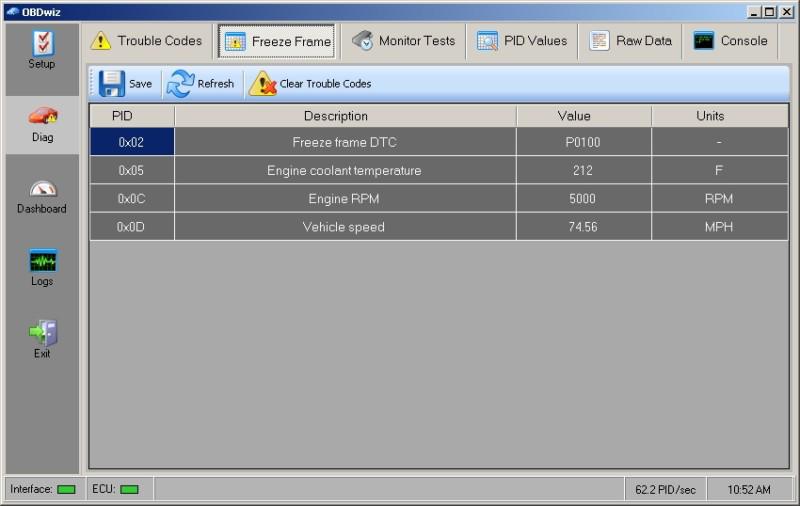The height and width of the screenshot is (506, 800).
Task: Open the Setup section in sidebar
Action: [x=41, y=50]
